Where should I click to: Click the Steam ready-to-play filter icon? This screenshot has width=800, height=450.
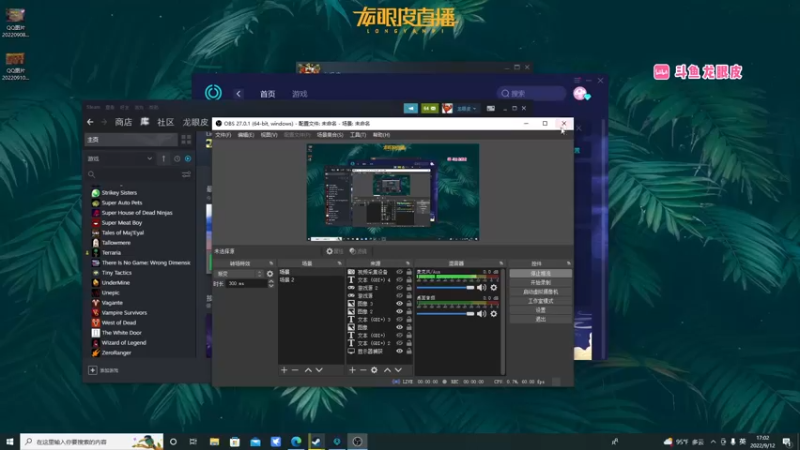click(x=188, y=159)
